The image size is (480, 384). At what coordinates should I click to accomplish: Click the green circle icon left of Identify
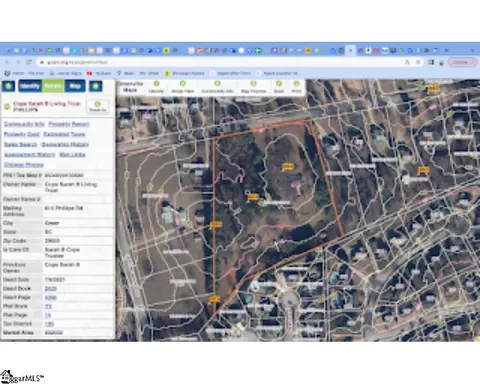point(9,86)
